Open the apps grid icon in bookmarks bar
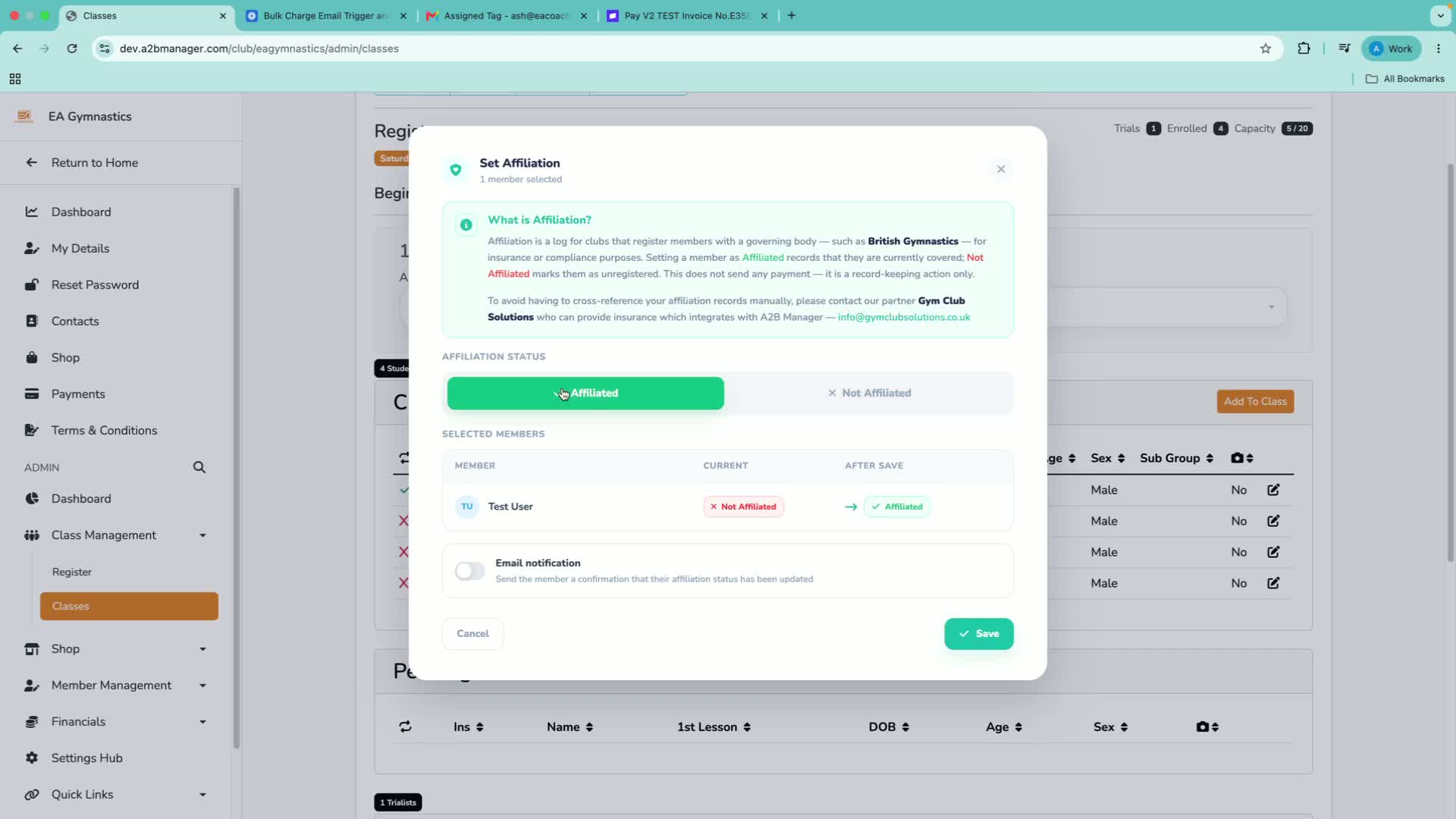The image size is (1456, 819). pos(15,79)
